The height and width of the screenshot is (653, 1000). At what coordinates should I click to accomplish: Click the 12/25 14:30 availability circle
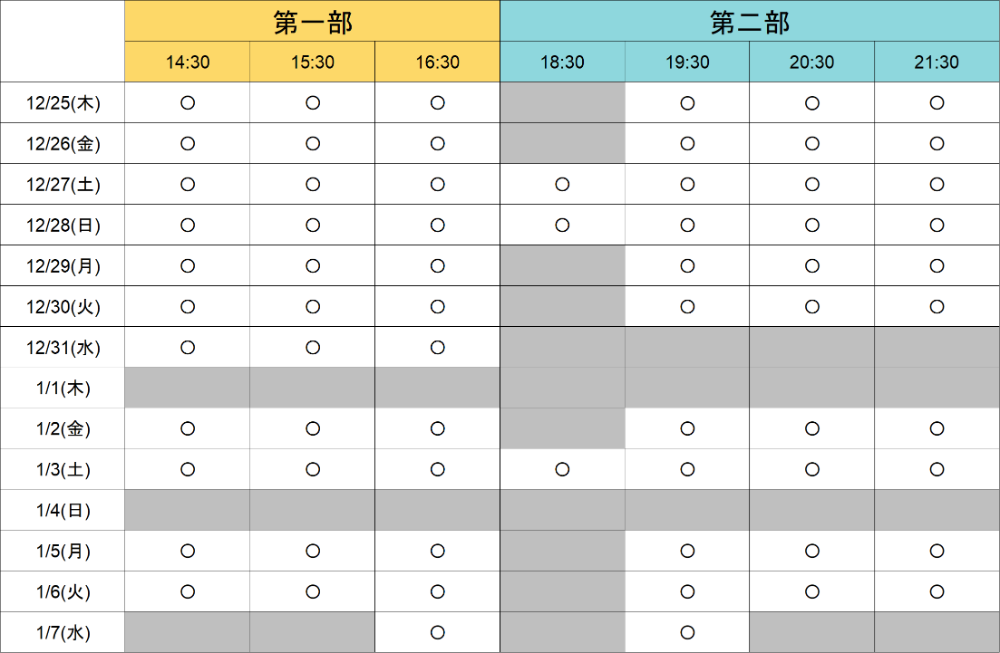tap(187, 103)
